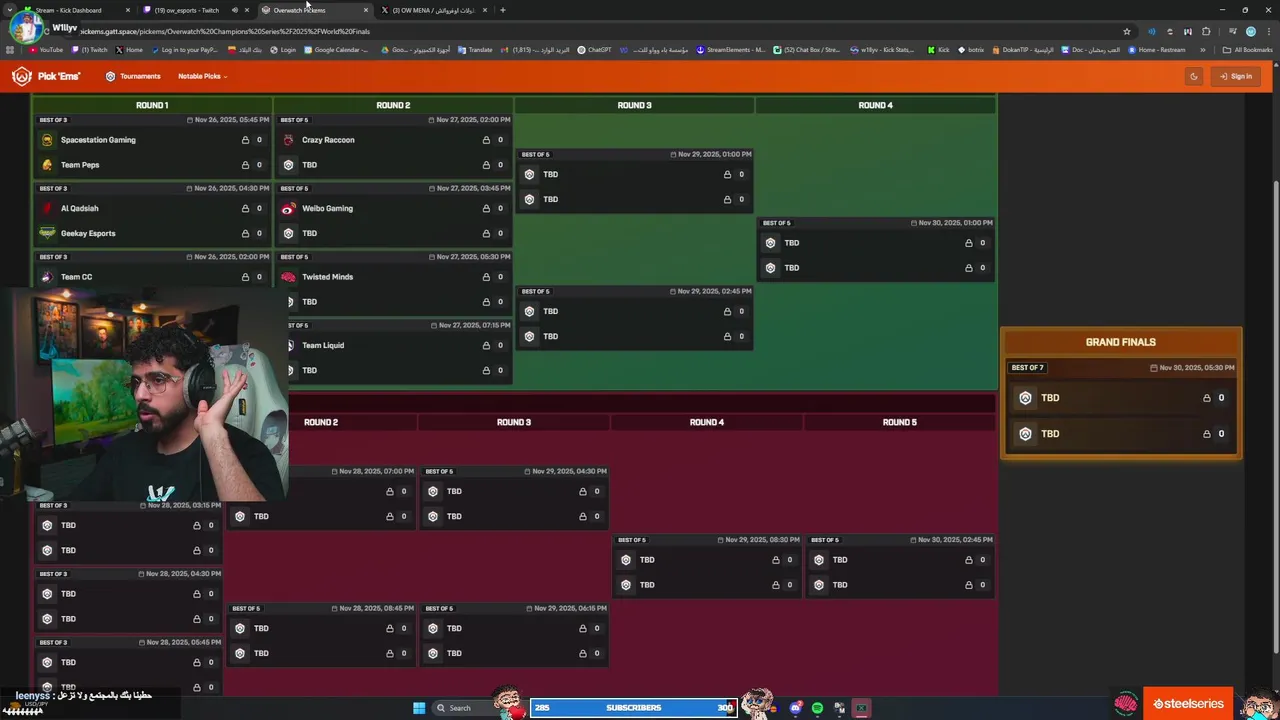Click the Team Peps logo
The width and height of the screenshot is (1280, 720).
point(47,165)
